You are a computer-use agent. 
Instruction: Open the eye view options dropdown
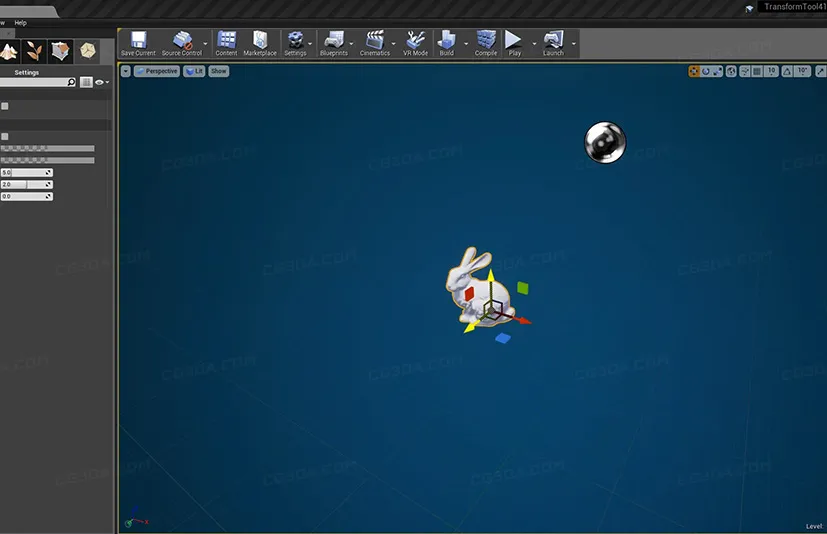pyautogui.click(x=102, y=82)
